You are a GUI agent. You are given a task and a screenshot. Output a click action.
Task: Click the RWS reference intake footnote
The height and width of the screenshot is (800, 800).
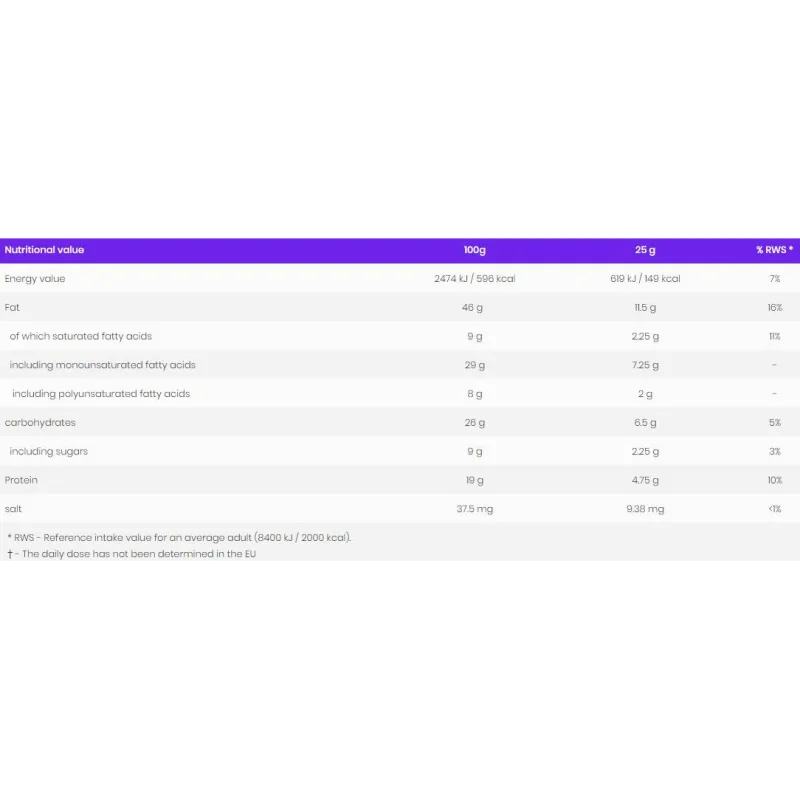pos(180,538)
